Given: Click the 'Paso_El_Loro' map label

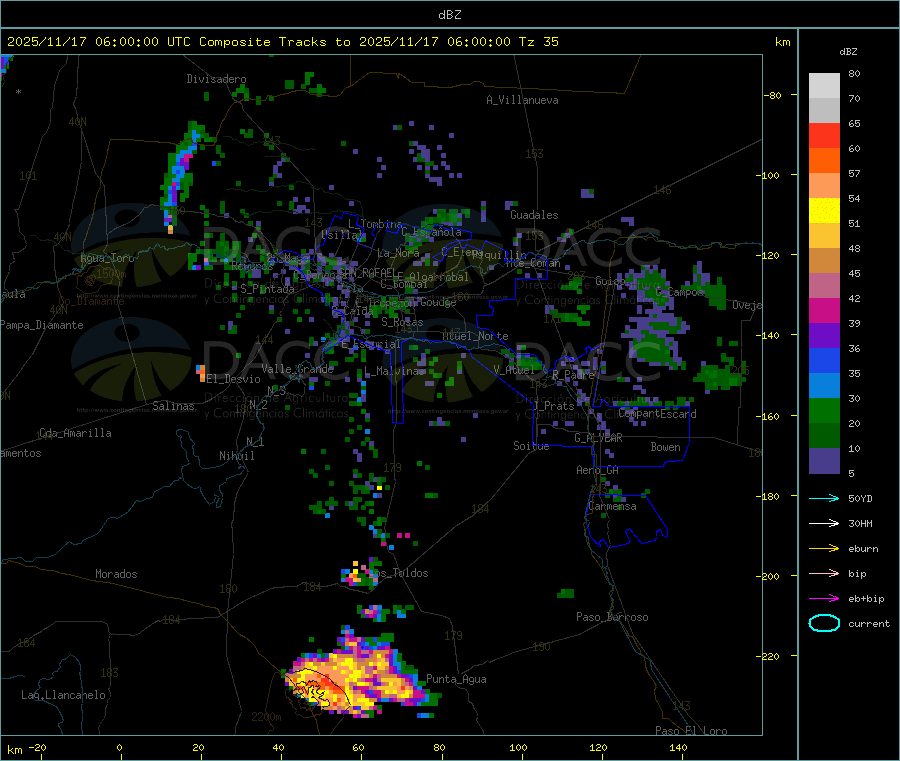Looking at the screenshot, I should pos(691,731).
